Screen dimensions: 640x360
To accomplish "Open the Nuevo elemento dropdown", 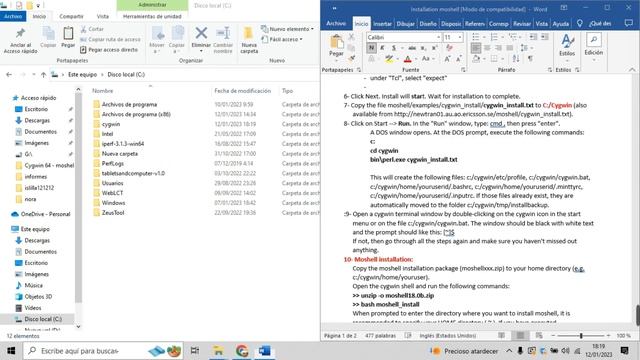I will click(287, 29).
